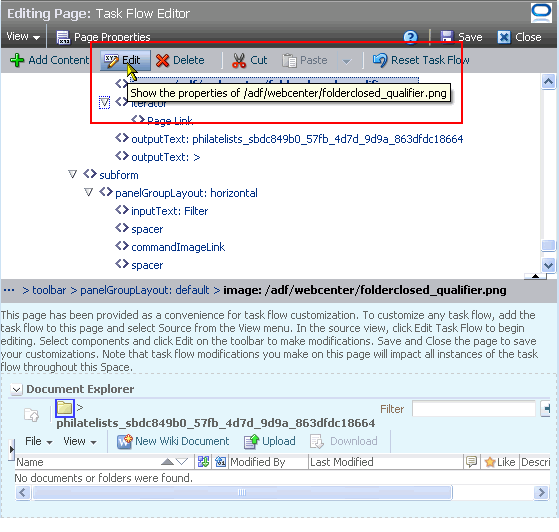
Task: Cut the selected component
Action: click(x=249, y=60)
